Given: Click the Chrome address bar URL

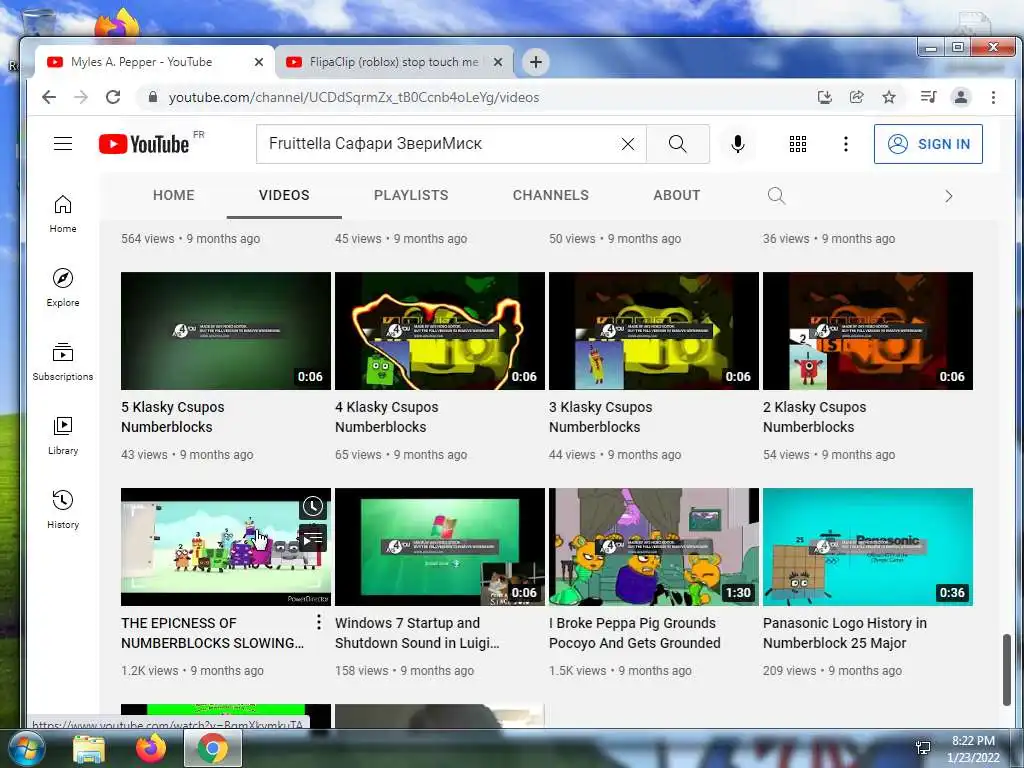Looking at the screenshot, I should click(354, 97).
